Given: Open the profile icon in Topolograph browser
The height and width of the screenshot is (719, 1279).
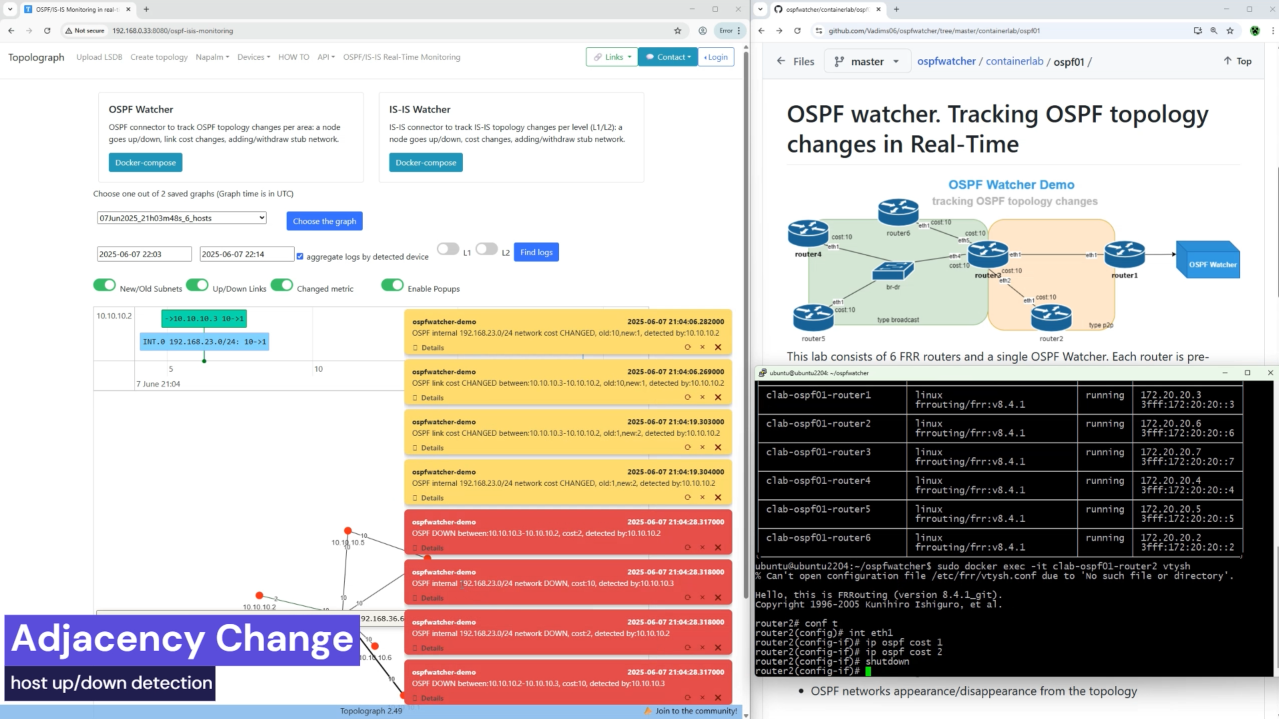Looking at the screenshot, I should (x=702, y=31).
